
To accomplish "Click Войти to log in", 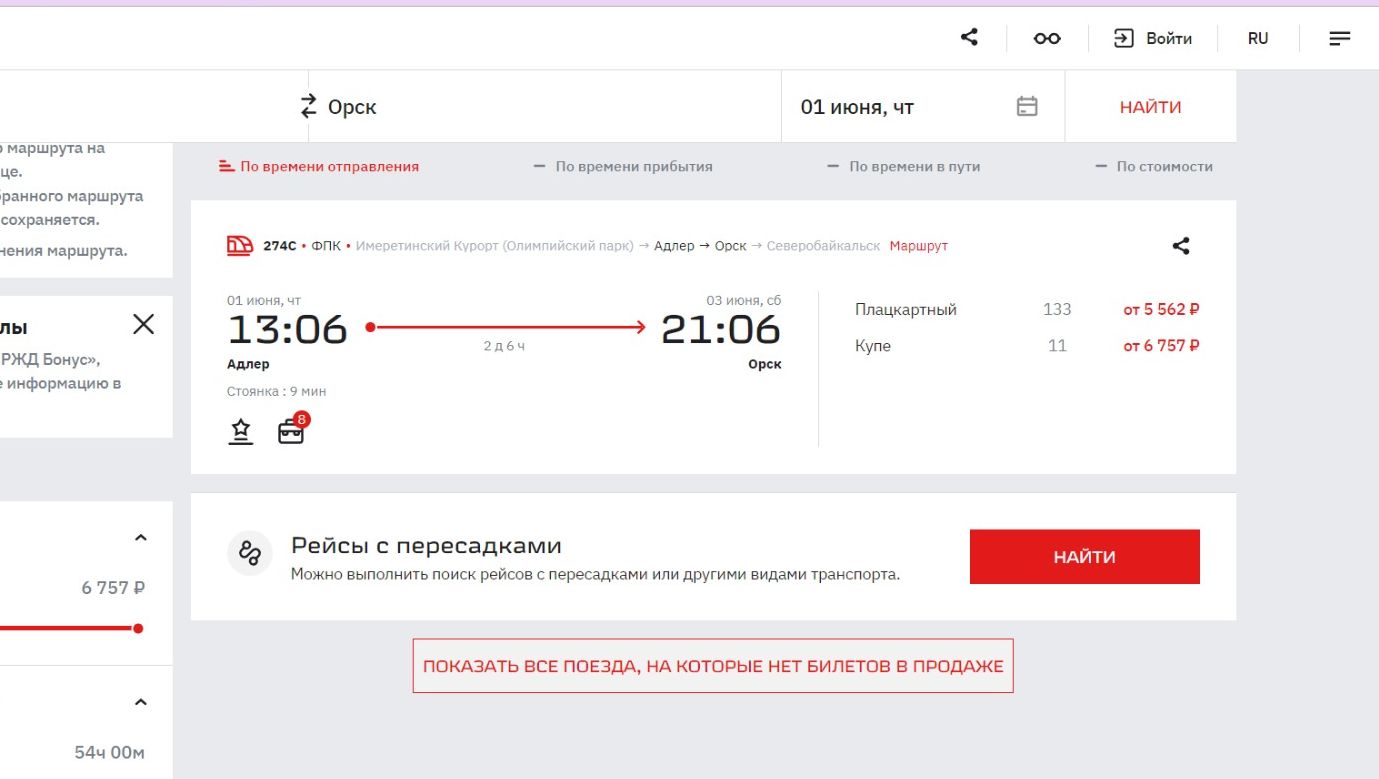I will point(1154,38).
